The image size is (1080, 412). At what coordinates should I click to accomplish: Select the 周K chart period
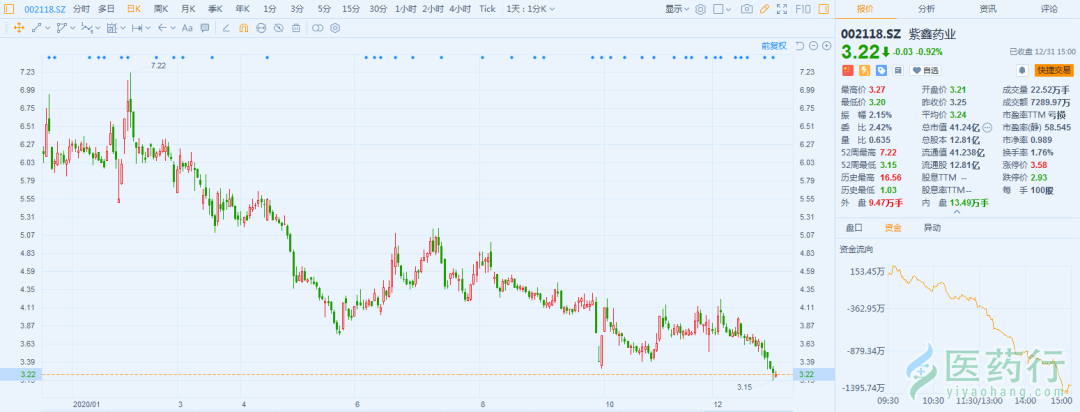(x=161, y=9)
